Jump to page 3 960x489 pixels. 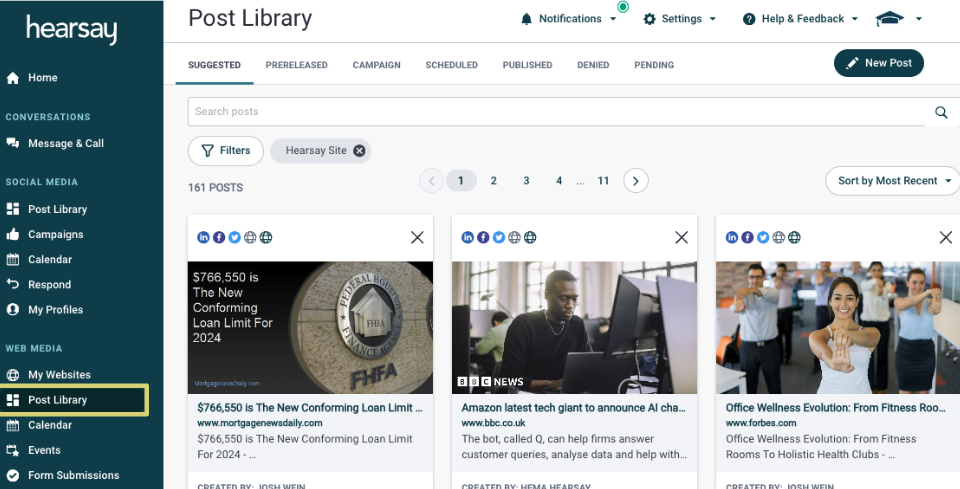(x=526, y=181)
